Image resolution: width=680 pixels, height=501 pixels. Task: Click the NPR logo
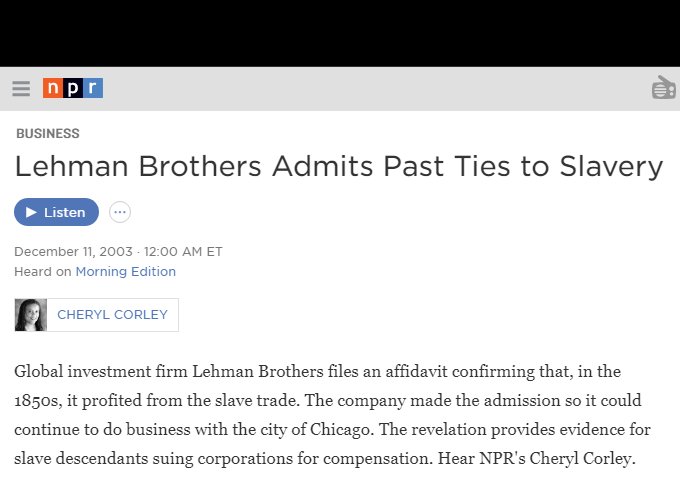72,89
